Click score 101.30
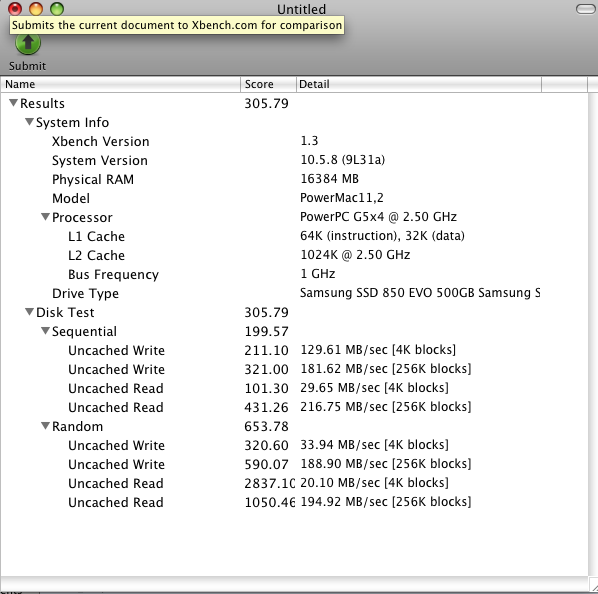598x594 pixels. (x=266, y=388)
